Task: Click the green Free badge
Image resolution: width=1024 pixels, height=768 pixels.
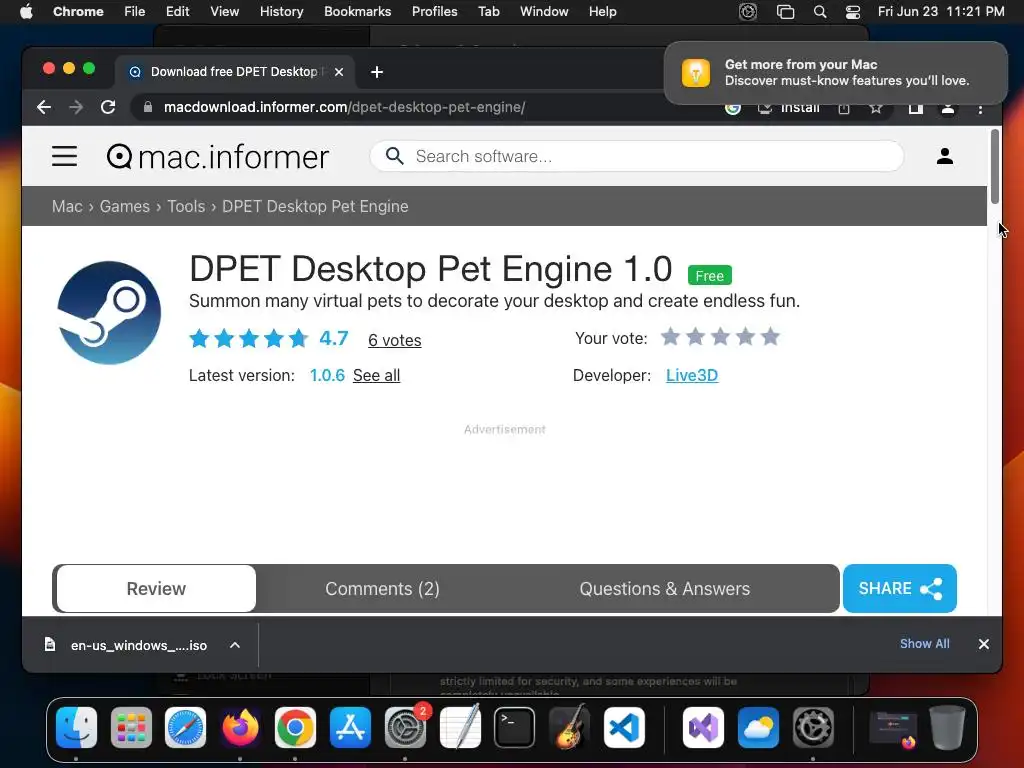Action: tap(709, 276)
